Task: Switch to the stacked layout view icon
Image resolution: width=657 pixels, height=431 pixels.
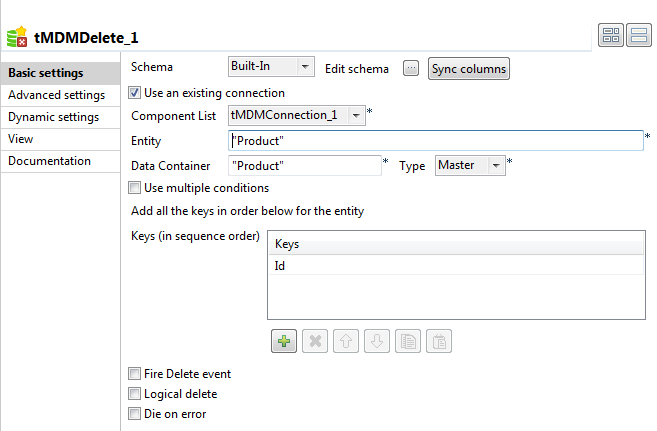Action: [x=639, y=36]
